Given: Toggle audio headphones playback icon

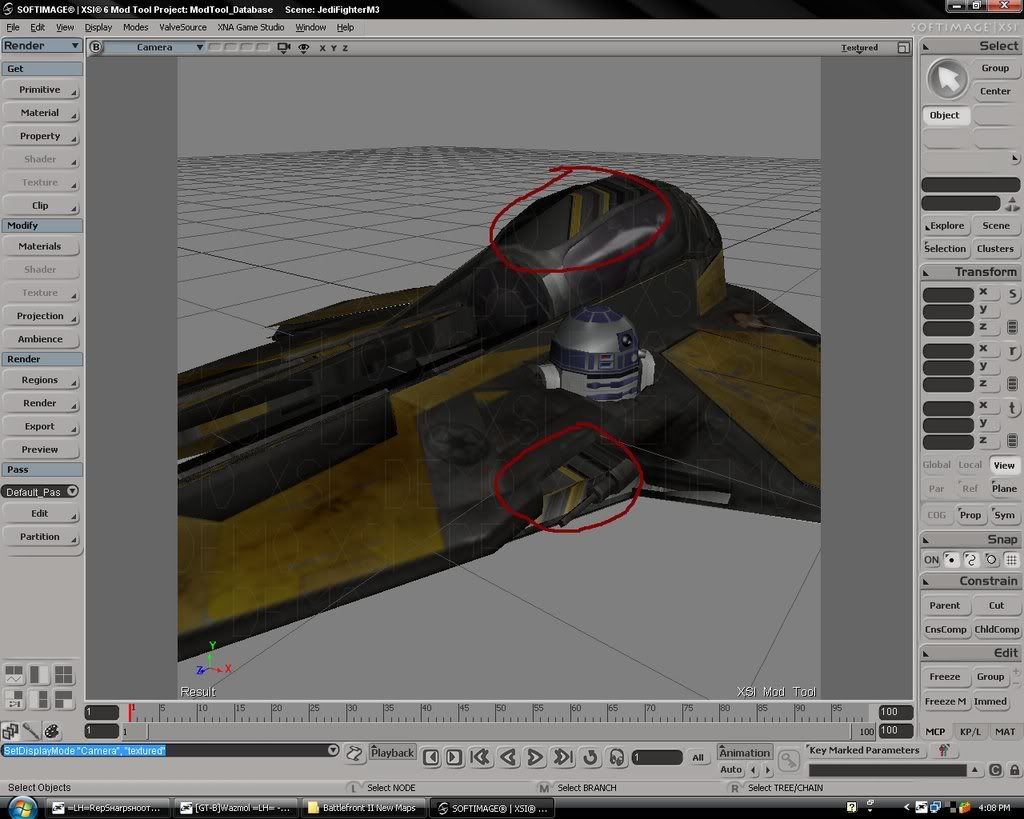Looking at the screenshot, I should [x=616, y=758].
